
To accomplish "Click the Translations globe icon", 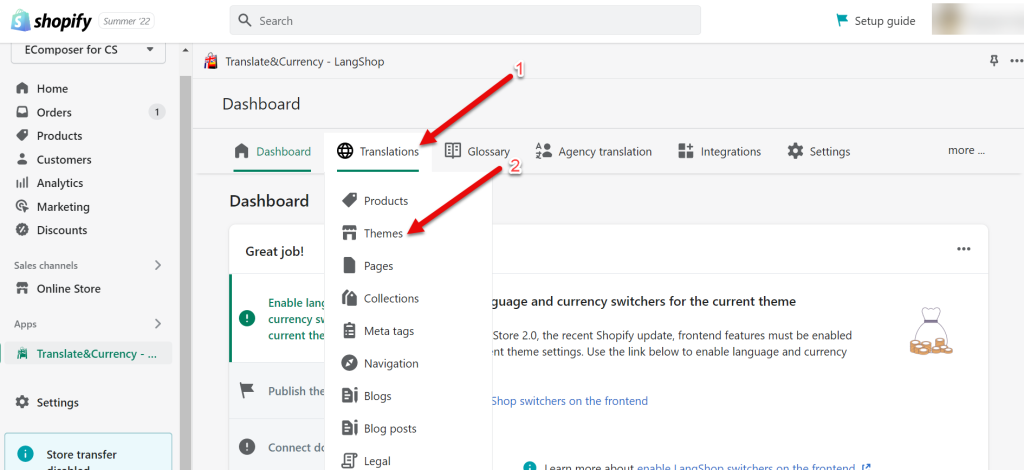I will point(345,151).
